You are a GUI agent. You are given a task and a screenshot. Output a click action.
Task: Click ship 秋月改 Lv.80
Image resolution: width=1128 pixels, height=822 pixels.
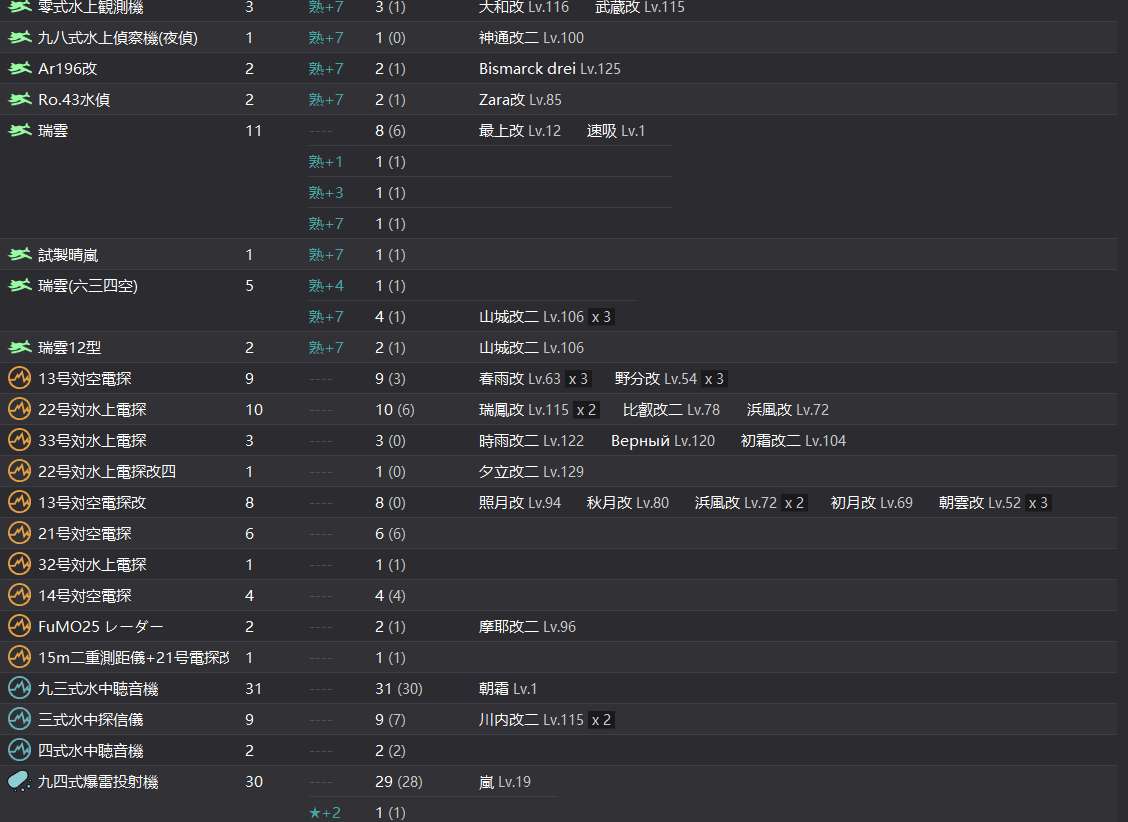(627, 502)
